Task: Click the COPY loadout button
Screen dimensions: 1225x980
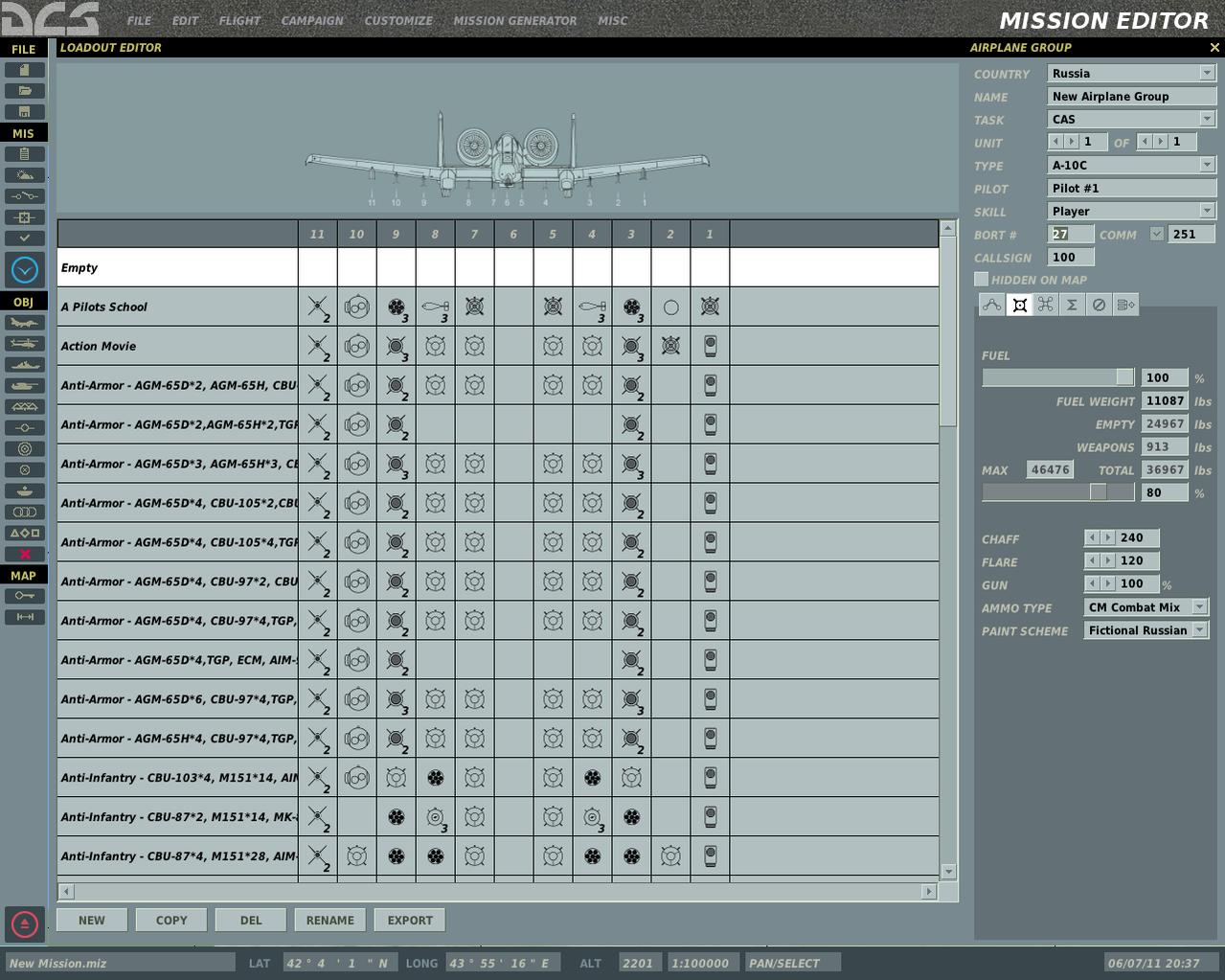Action: tap(171, 921)
